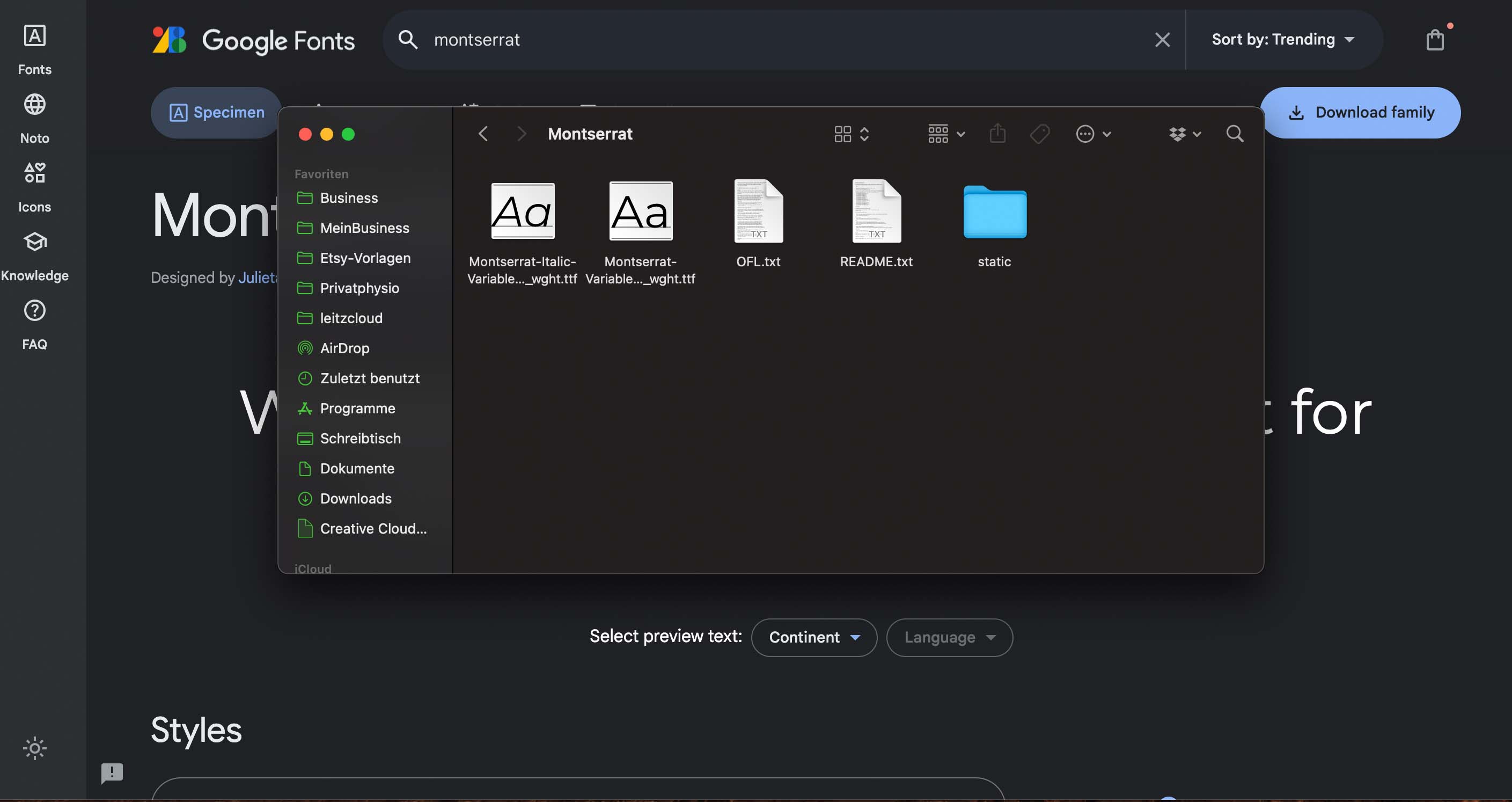Viewport: 1512px width, 802px height.
Task: Maximize the Finder window with green button
Action: point(348,134)
